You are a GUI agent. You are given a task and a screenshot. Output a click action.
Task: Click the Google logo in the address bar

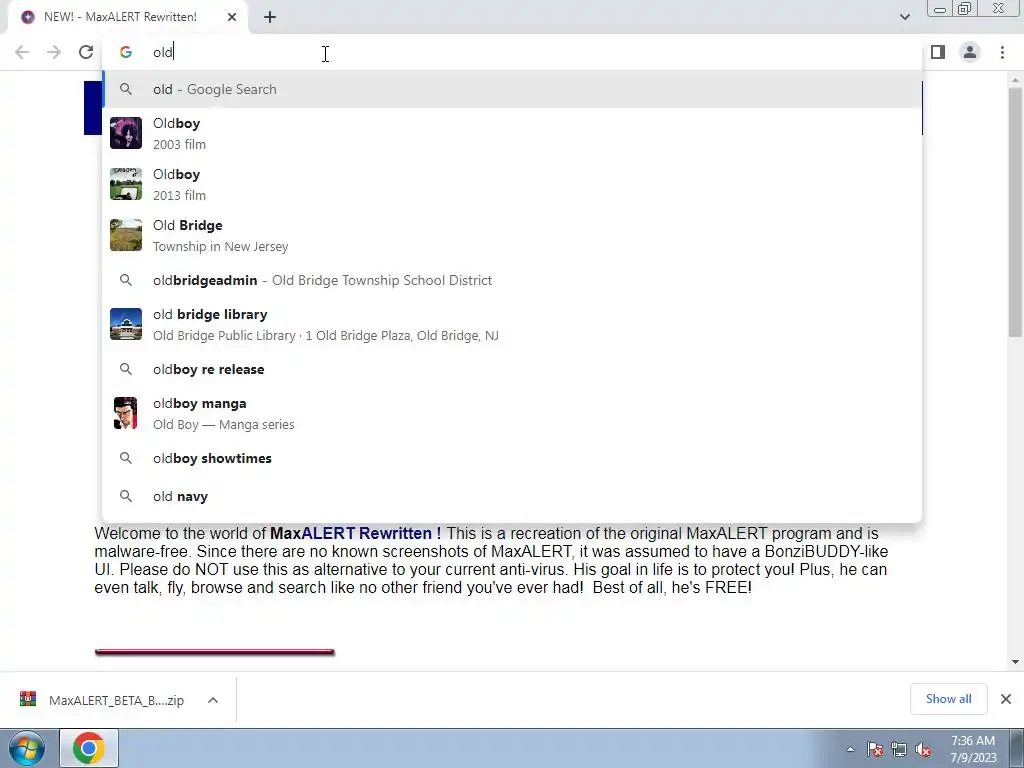(x=125, y=52)
